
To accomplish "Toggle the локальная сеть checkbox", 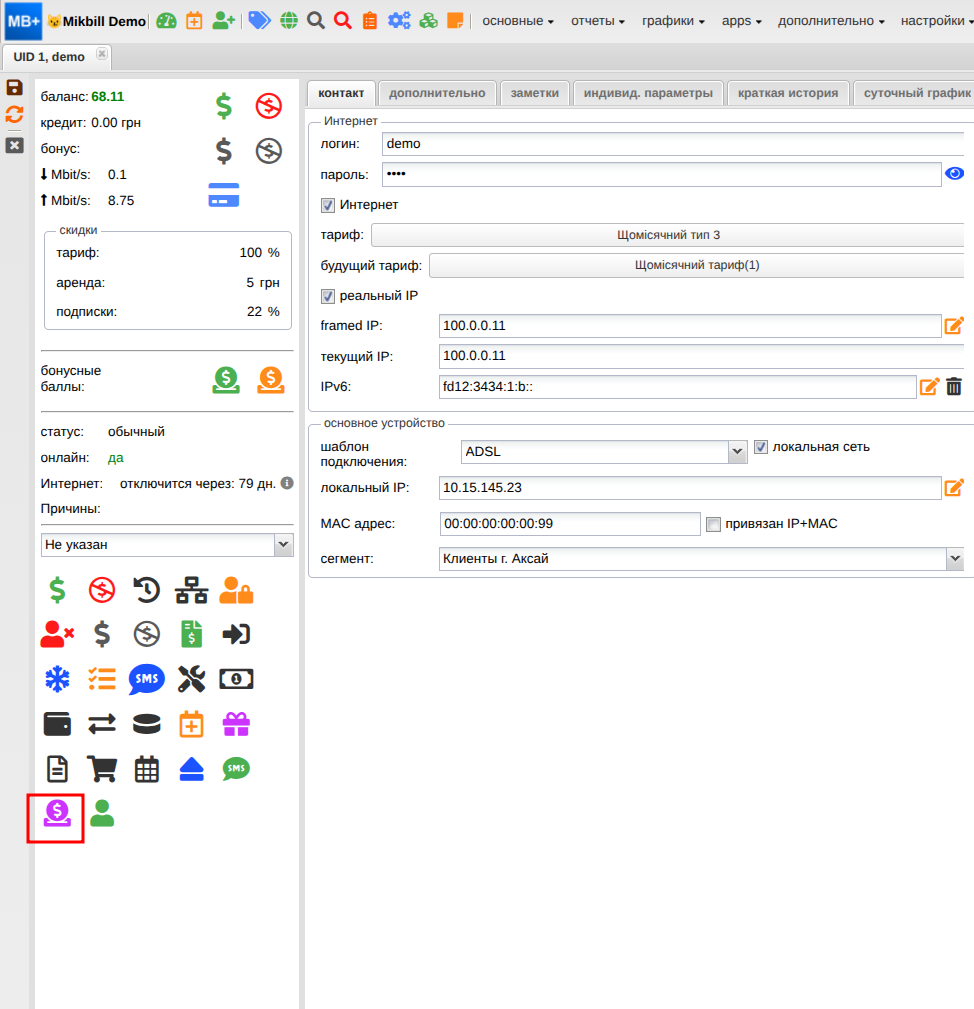I will (760, 447).
